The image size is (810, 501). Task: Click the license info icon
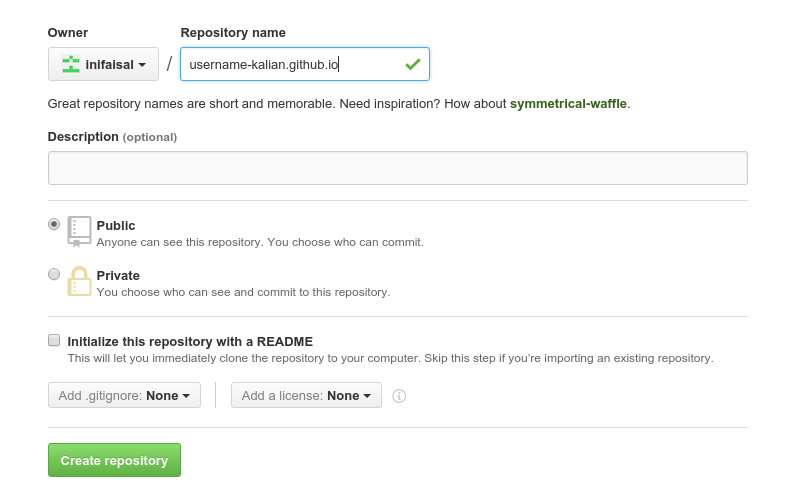pyautogui.click(x=399, y=396)
